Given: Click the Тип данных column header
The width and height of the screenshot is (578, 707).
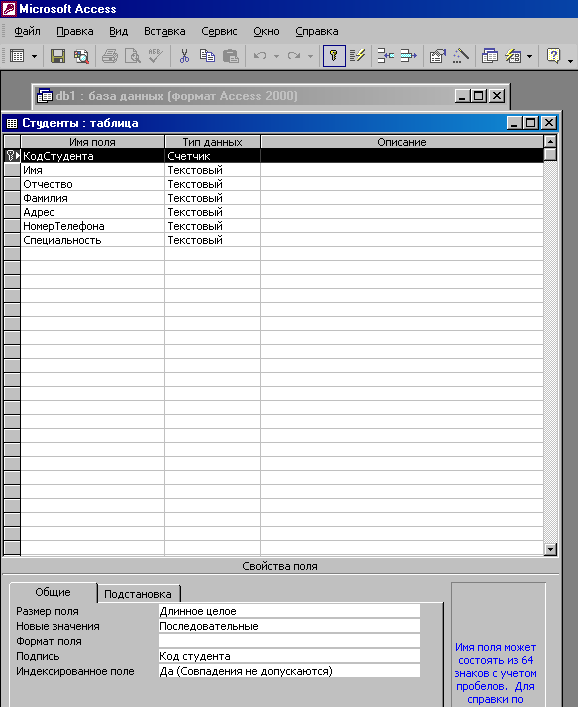Looking at the screenshot, I should click(x=212, y=142).
